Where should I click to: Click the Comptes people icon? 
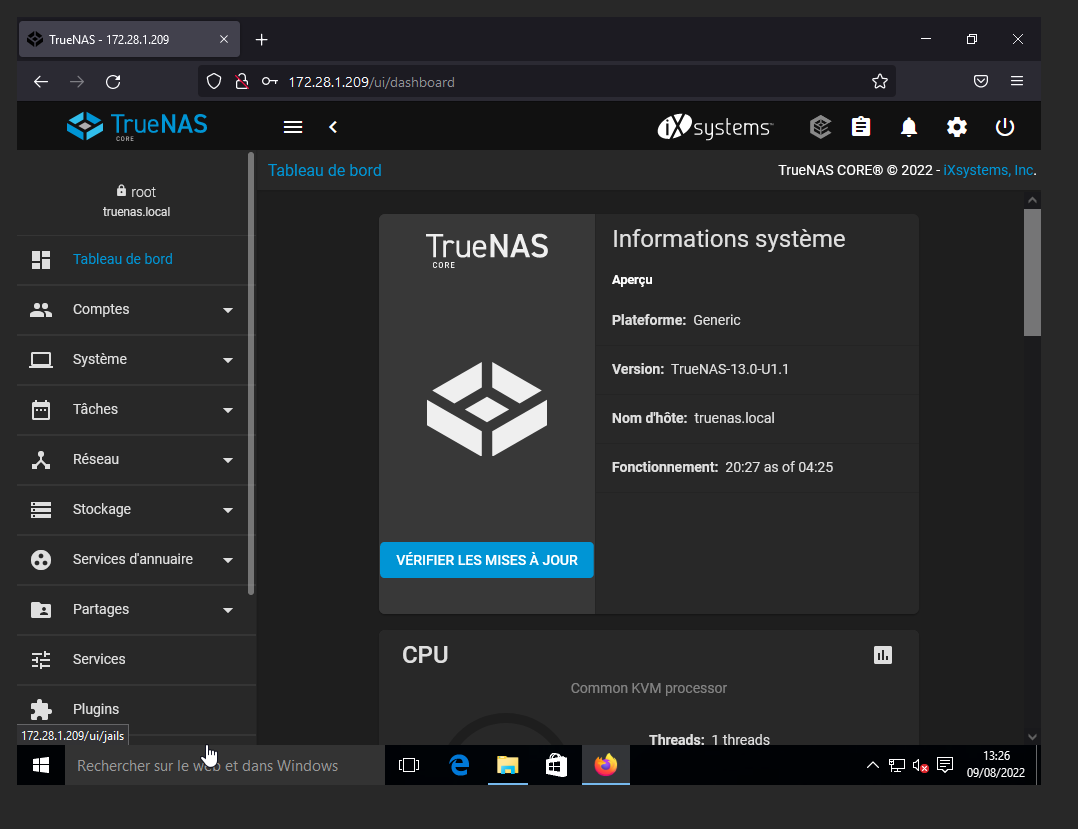41,310
